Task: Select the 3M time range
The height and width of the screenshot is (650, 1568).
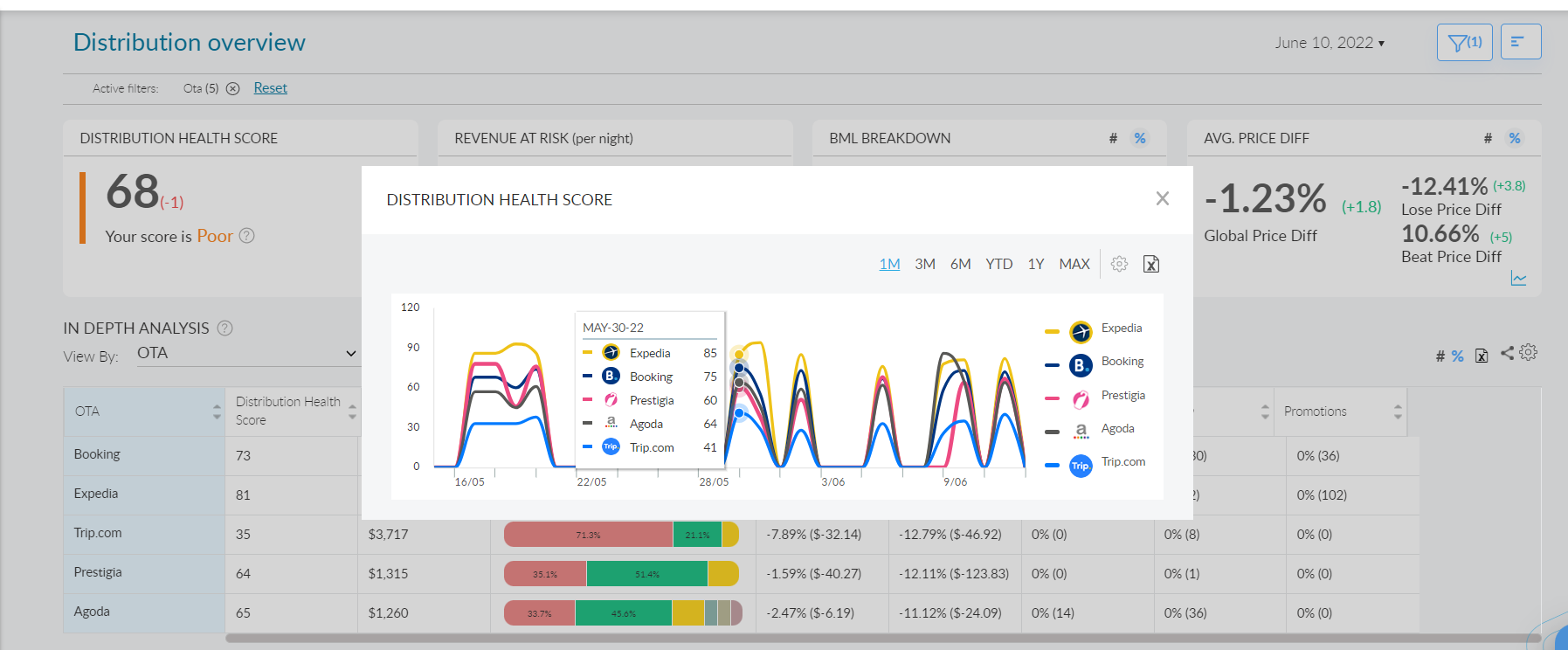Action: pyautogui.click(x=925, y=264)
